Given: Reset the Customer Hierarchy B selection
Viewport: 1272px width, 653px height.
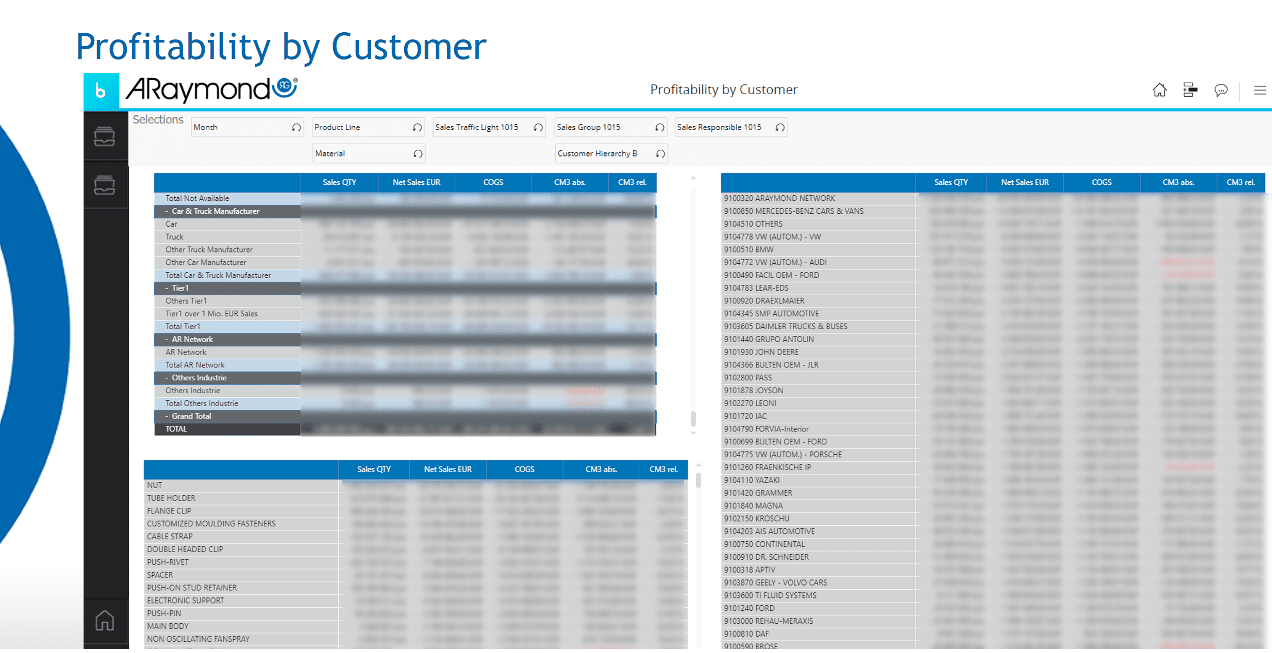Looking at the screenshot, I should tap(660, 154).
